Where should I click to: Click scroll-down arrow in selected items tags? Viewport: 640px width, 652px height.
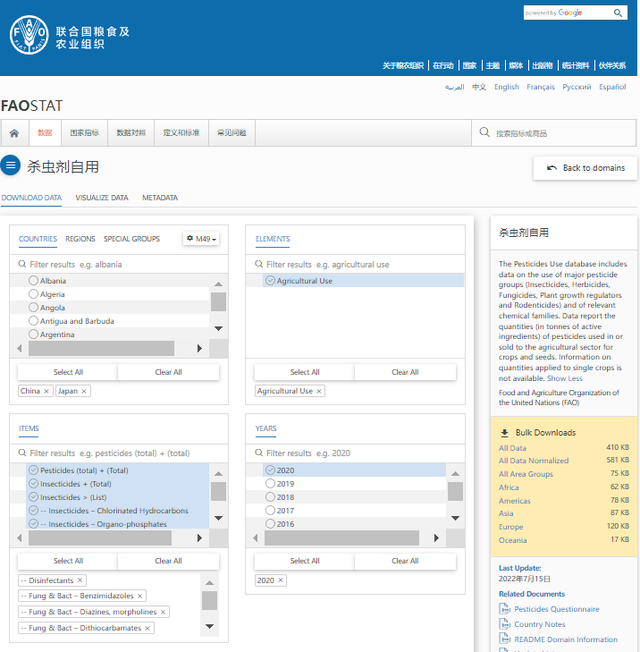[210, 626]
